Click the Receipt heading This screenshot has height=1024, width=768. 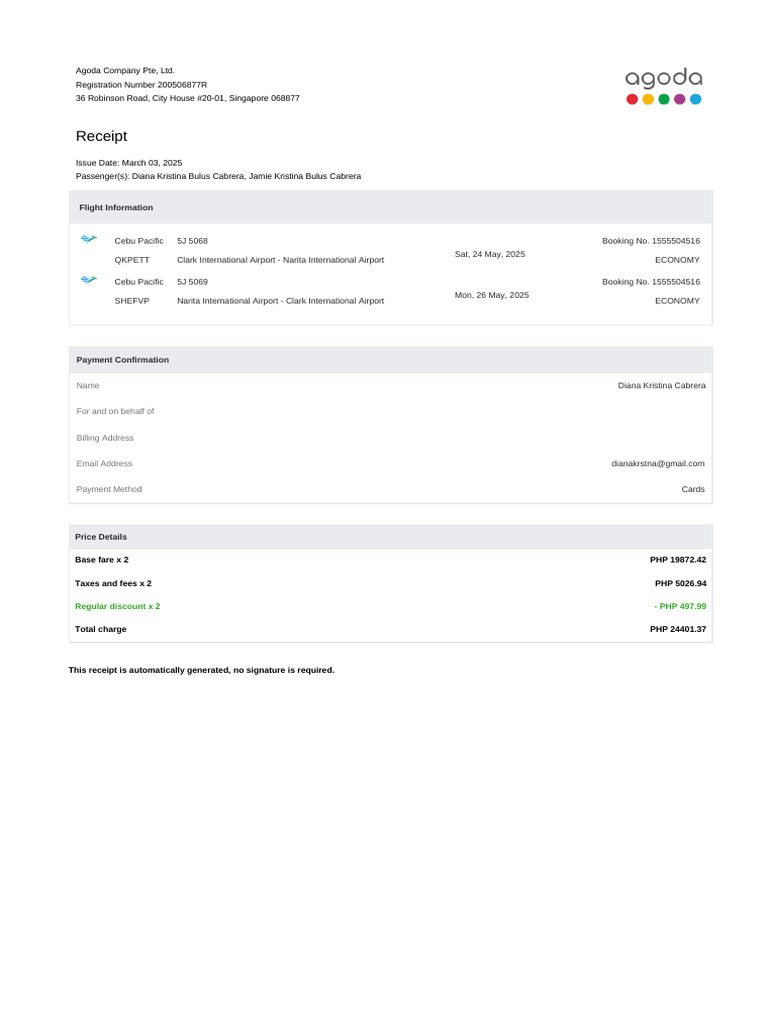[101, 136]
